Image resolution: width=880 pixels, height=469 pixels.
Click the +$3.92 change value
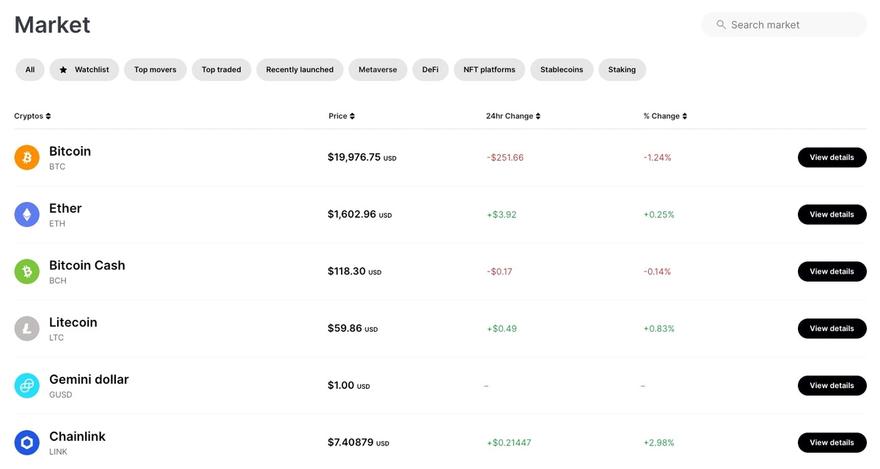coord(502,214)
